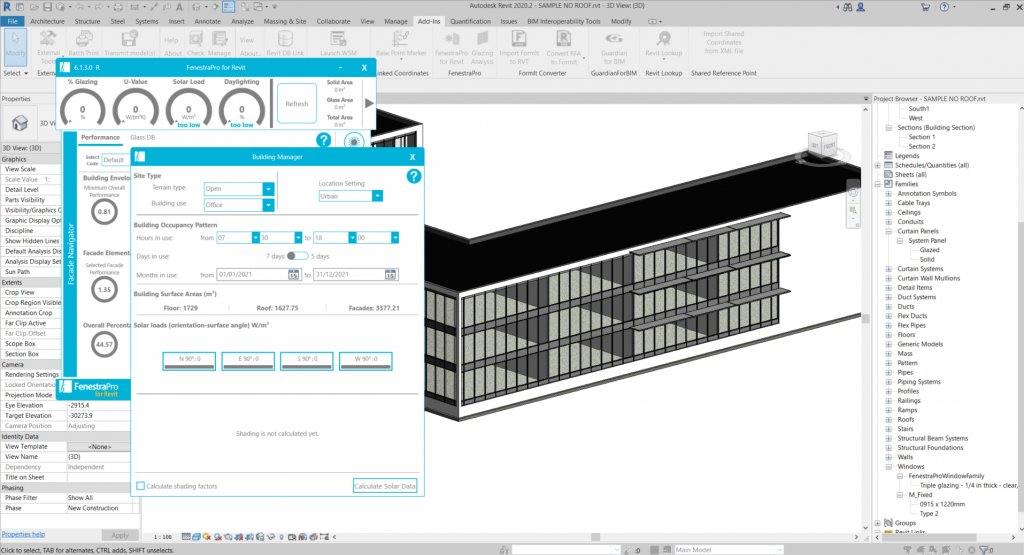This screenshot has height=555, width=1024.
Task: Click N 90°:0 solar load button
Action: 189,361
